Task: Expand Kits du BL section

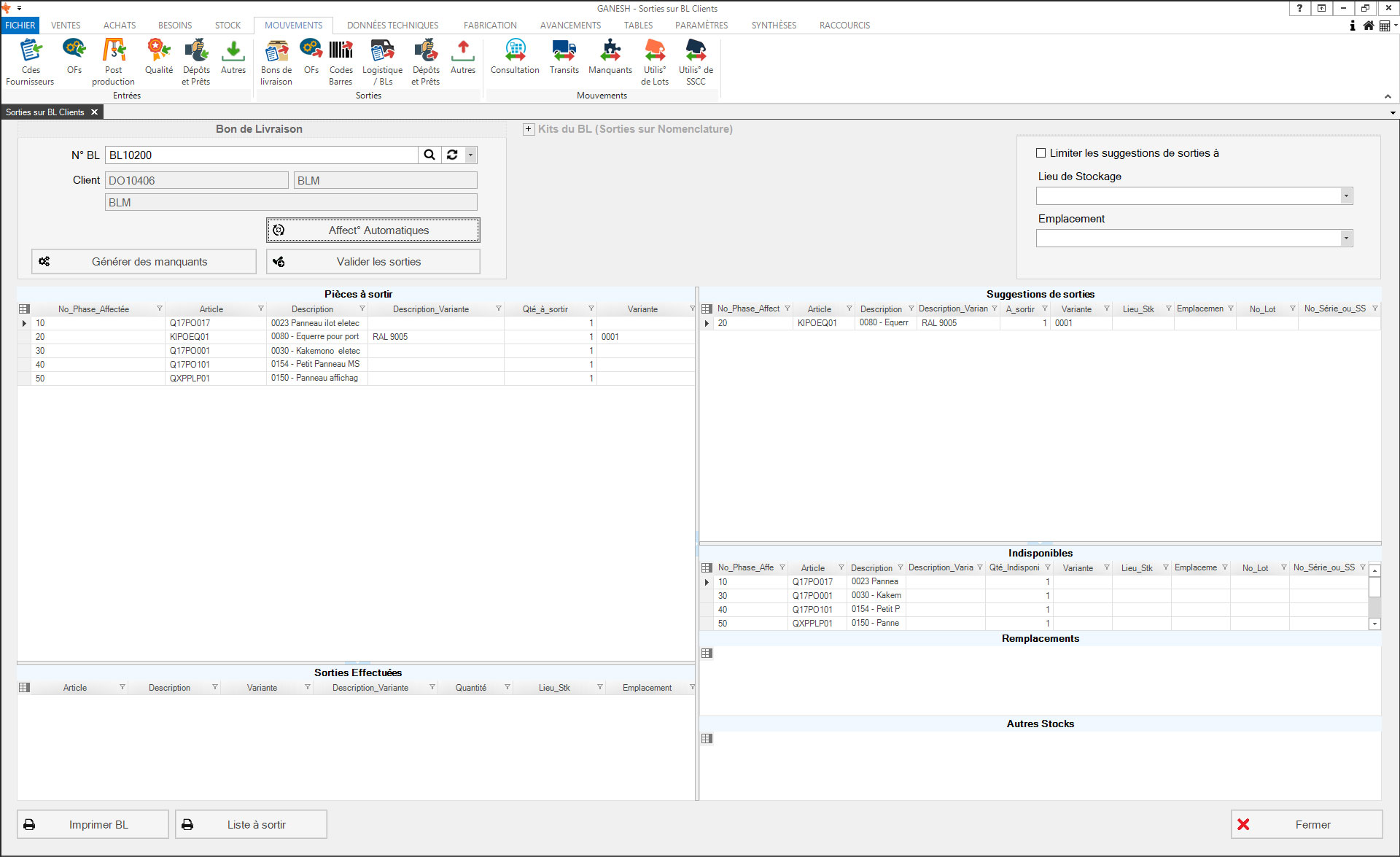Action: [529, 129]
